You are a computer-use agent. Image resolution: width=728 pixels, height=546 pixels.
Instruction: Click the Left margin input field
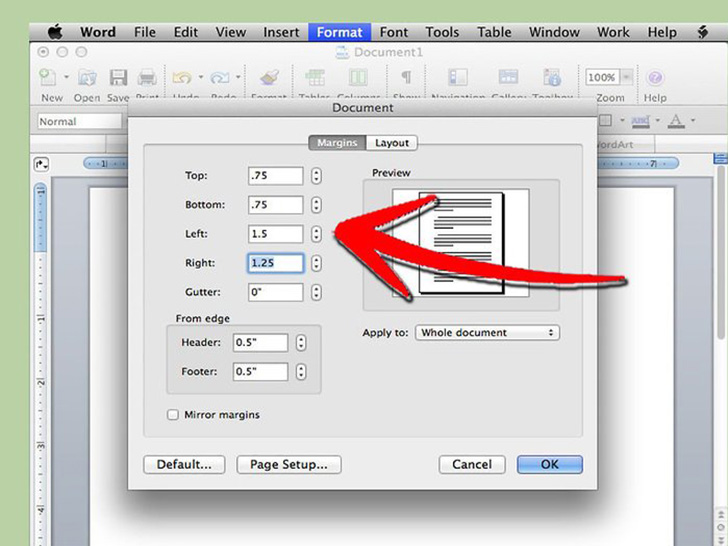[276, 234]
